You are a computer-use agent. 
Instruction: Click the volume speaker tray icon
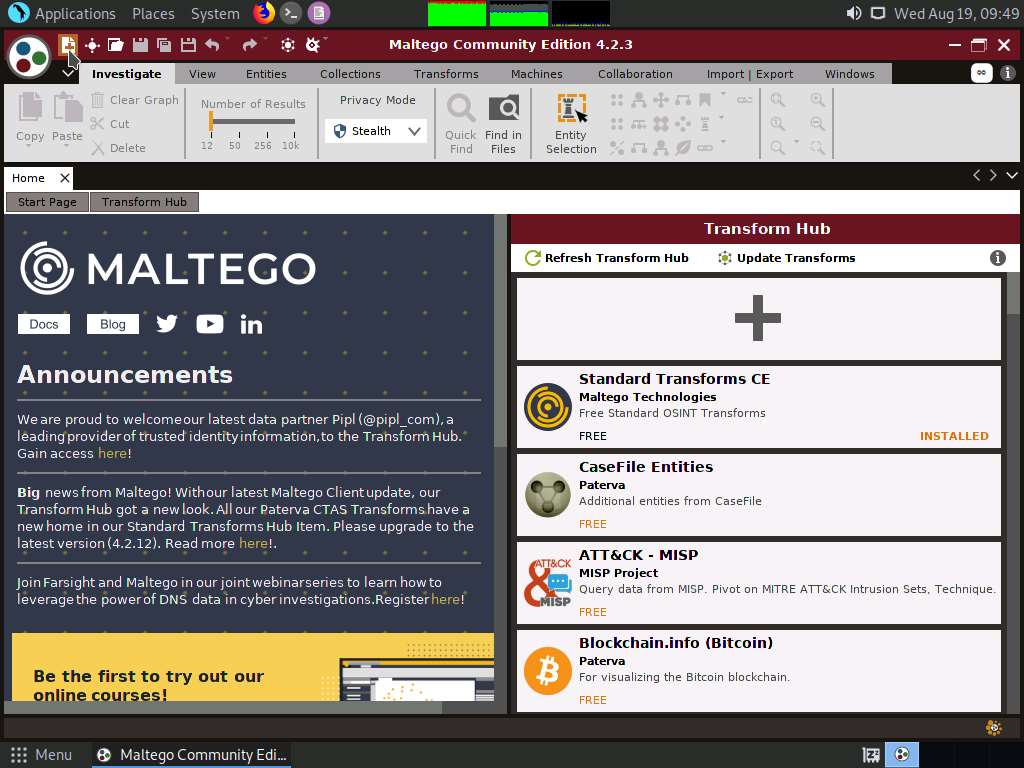click(854, 13)
